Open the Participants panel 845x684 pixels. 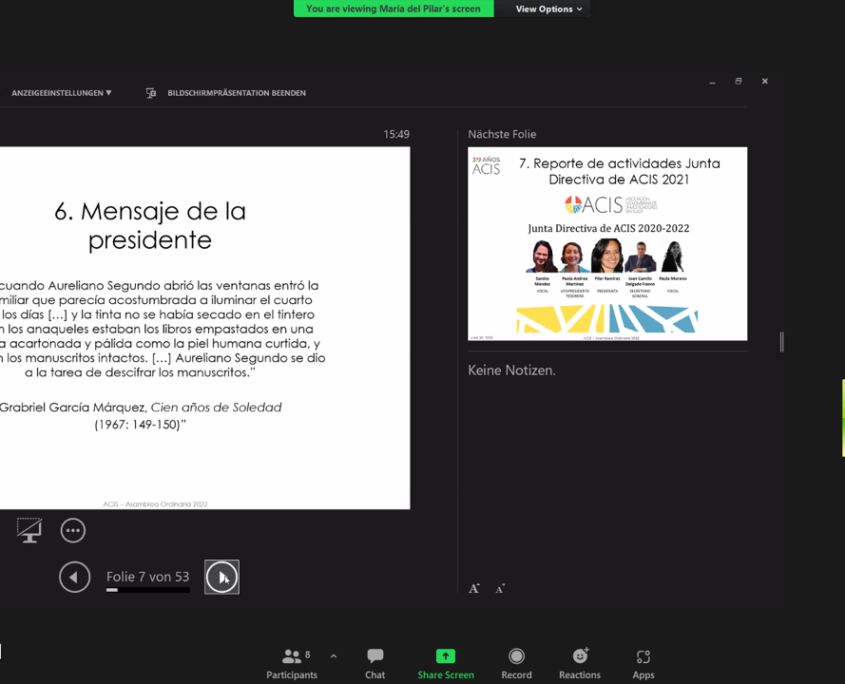pos(292,663)
